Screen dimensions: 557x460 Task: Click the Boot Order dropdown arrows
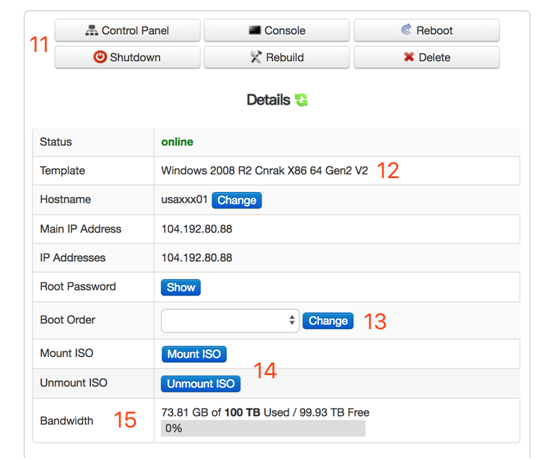(x=292, y=320)
